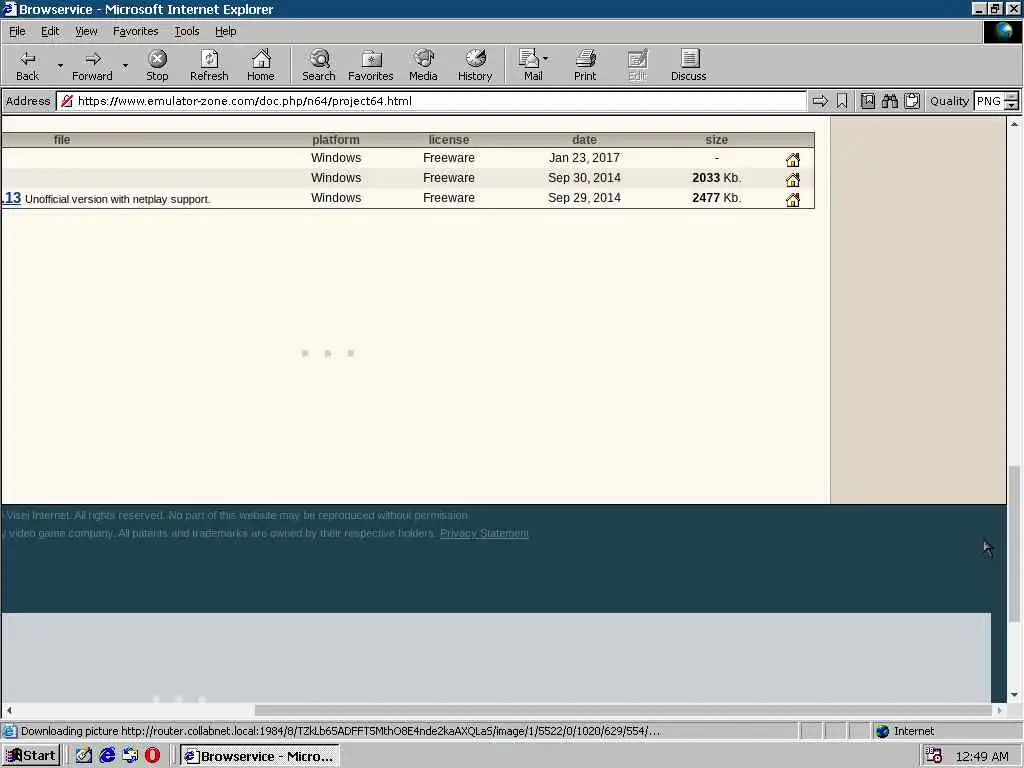This screenshot has width=1024, height=768.
Task: Click the Back toolbar button
Action: (27, 65)
